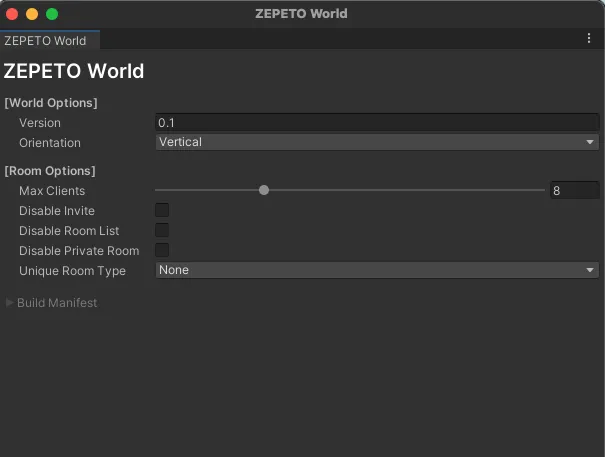Enable the Disable Invite checkbox
The image size is (605, 457).
click(162, 210)
